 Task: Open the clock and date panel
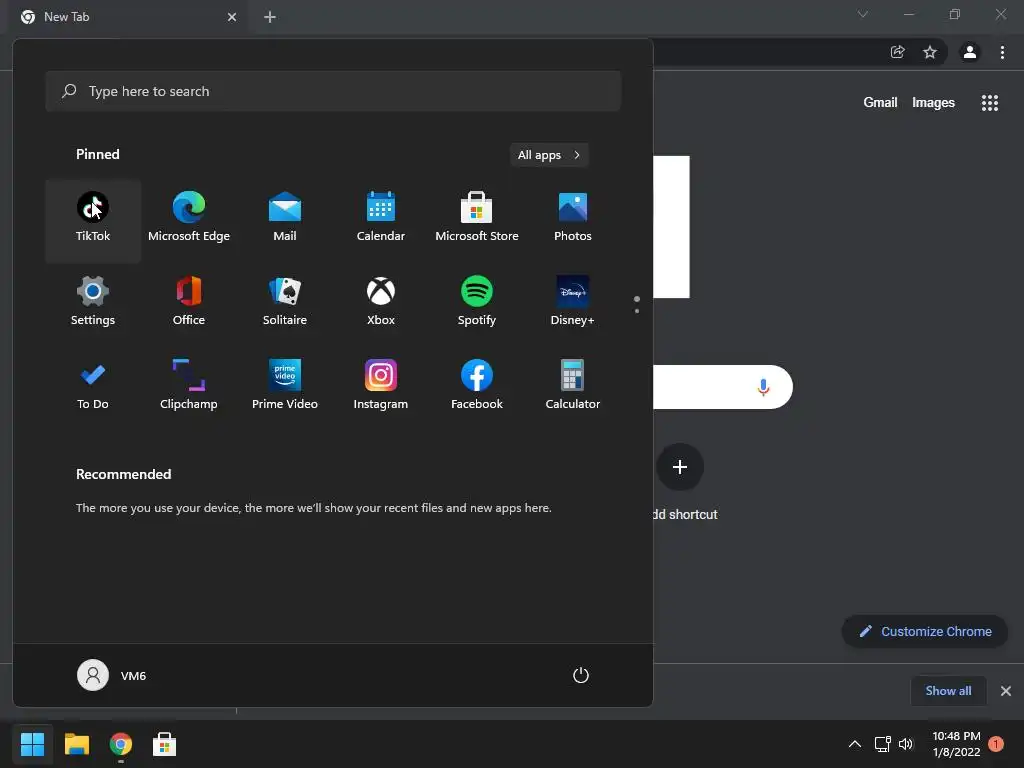click(956, 744)
